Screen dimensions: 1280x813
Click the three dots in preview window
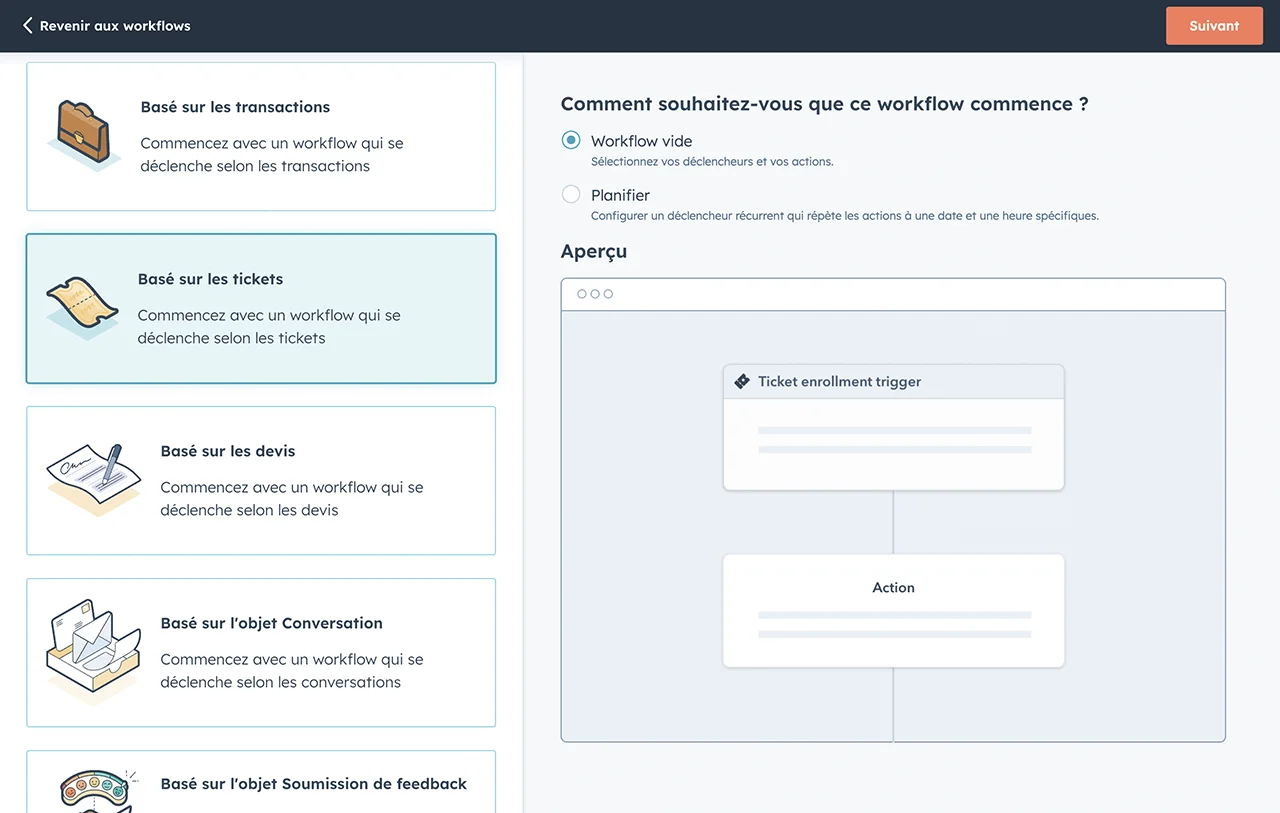pyautogui.click(x=595, y=294)
